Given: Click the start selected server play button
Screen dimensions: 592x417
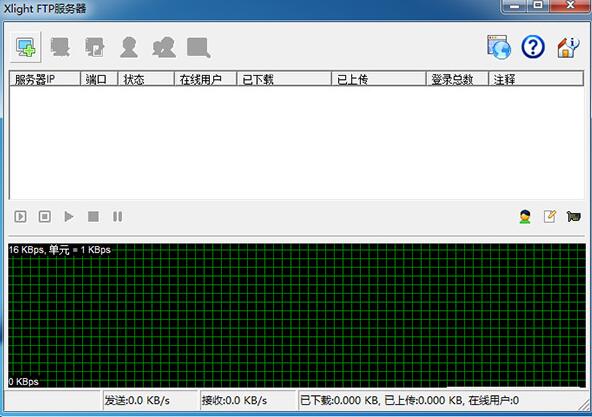Looking at the screenshot, I should 69,216.
